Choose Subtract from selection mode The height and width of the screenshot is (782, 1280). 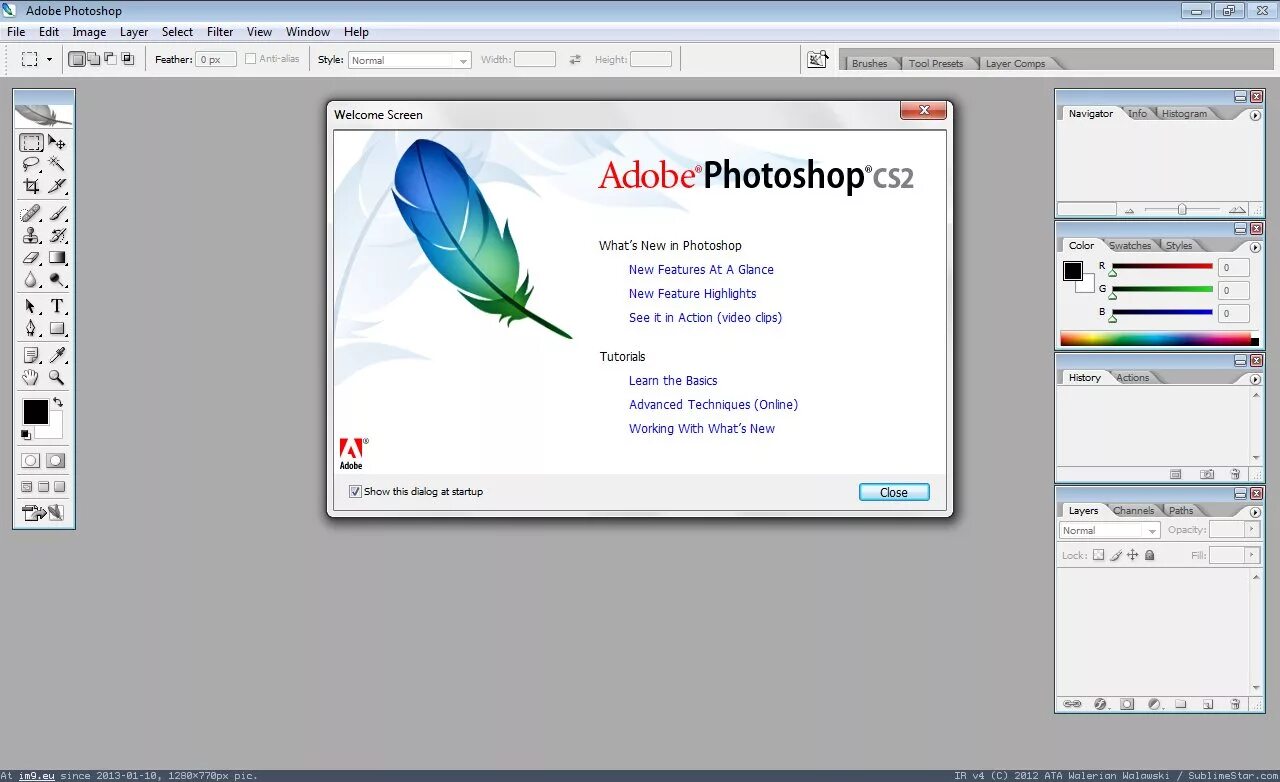110,59
